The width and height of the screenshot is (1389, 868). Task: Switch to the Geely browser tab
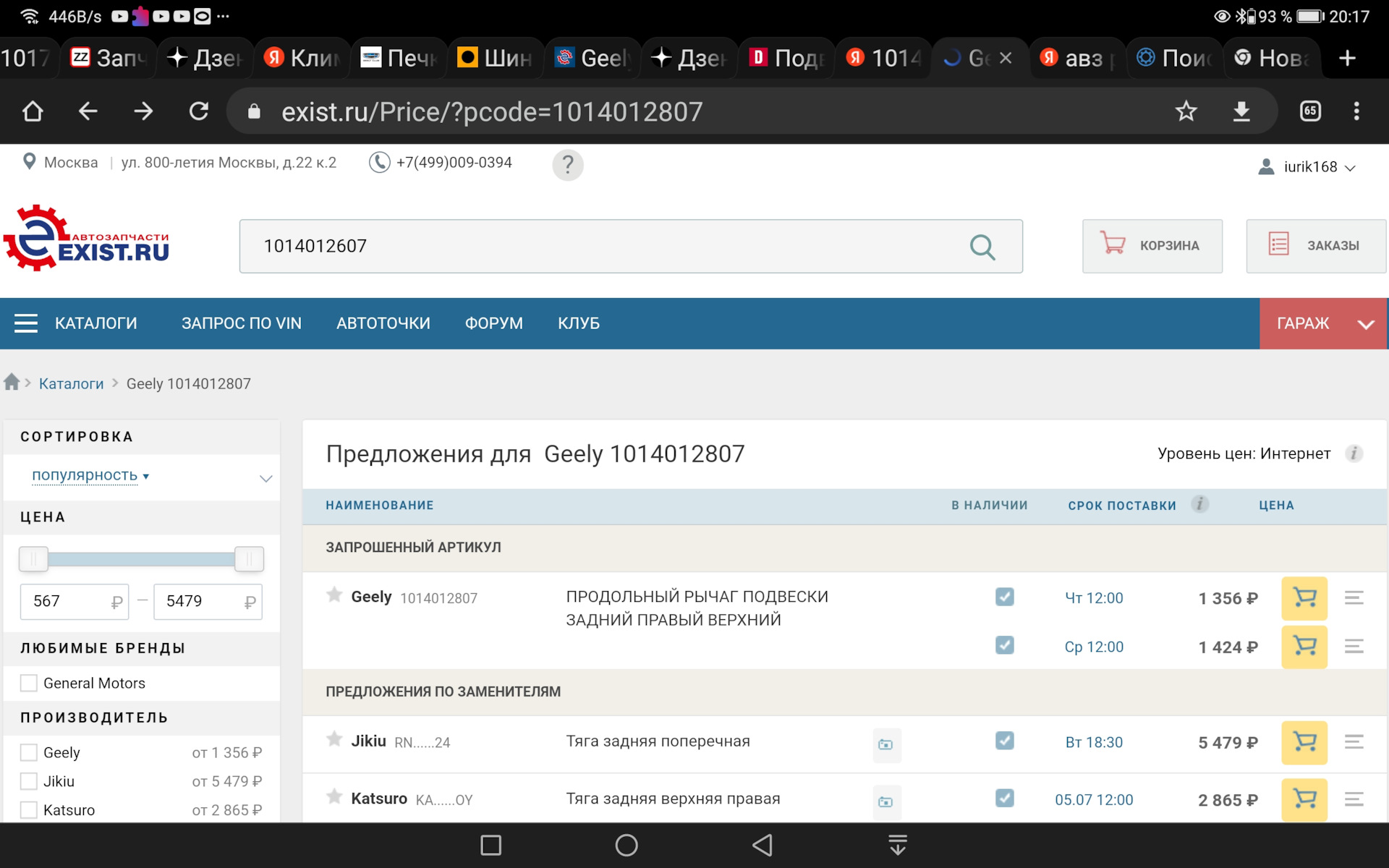point(592,58)
